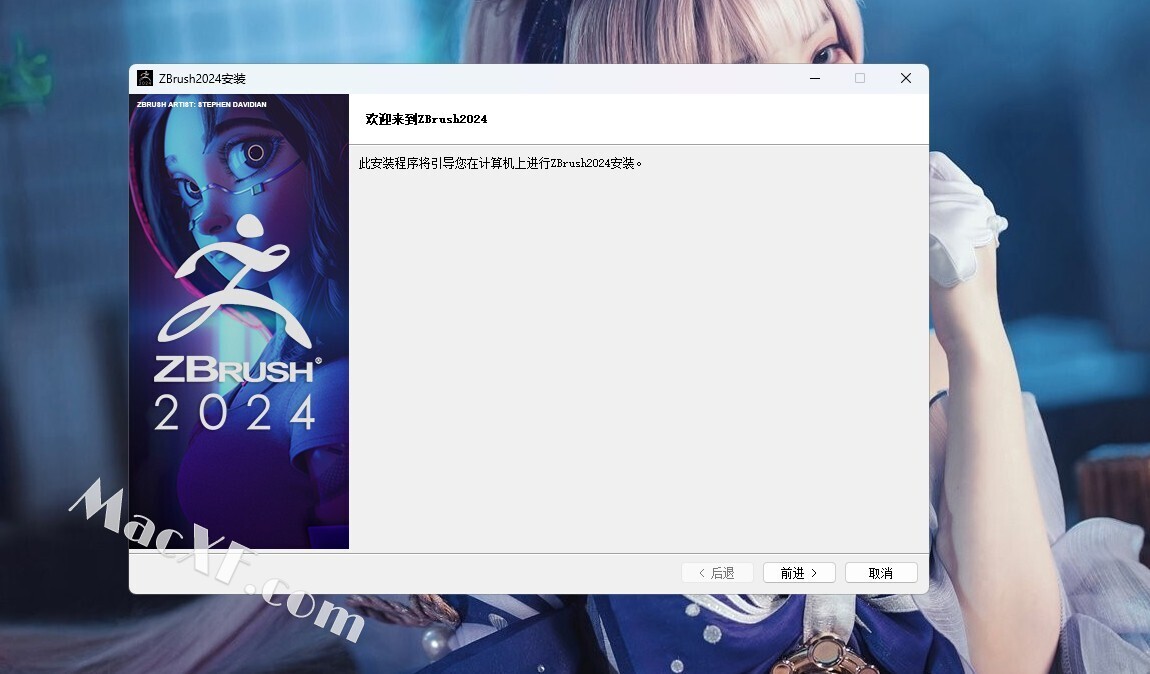Click the ZBrush 2024 splash artwork
This screenshot has height=674, width=1150.
pyautogui.click(x=239, y=321)
